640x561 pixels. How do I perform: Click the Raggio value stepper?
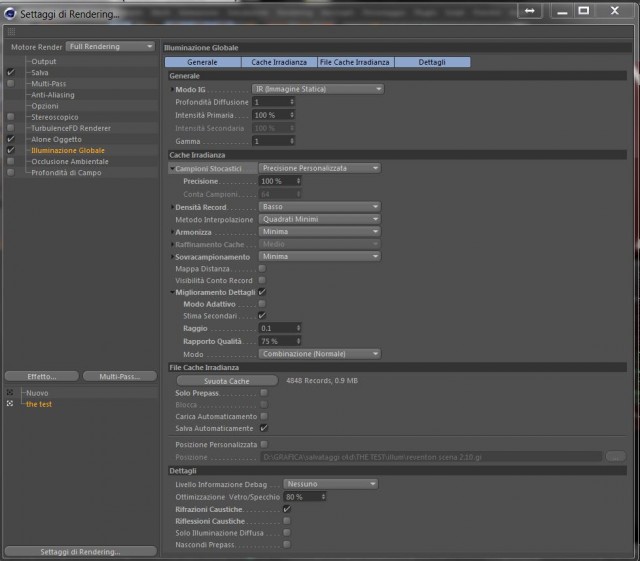click(x=298, y=328)
